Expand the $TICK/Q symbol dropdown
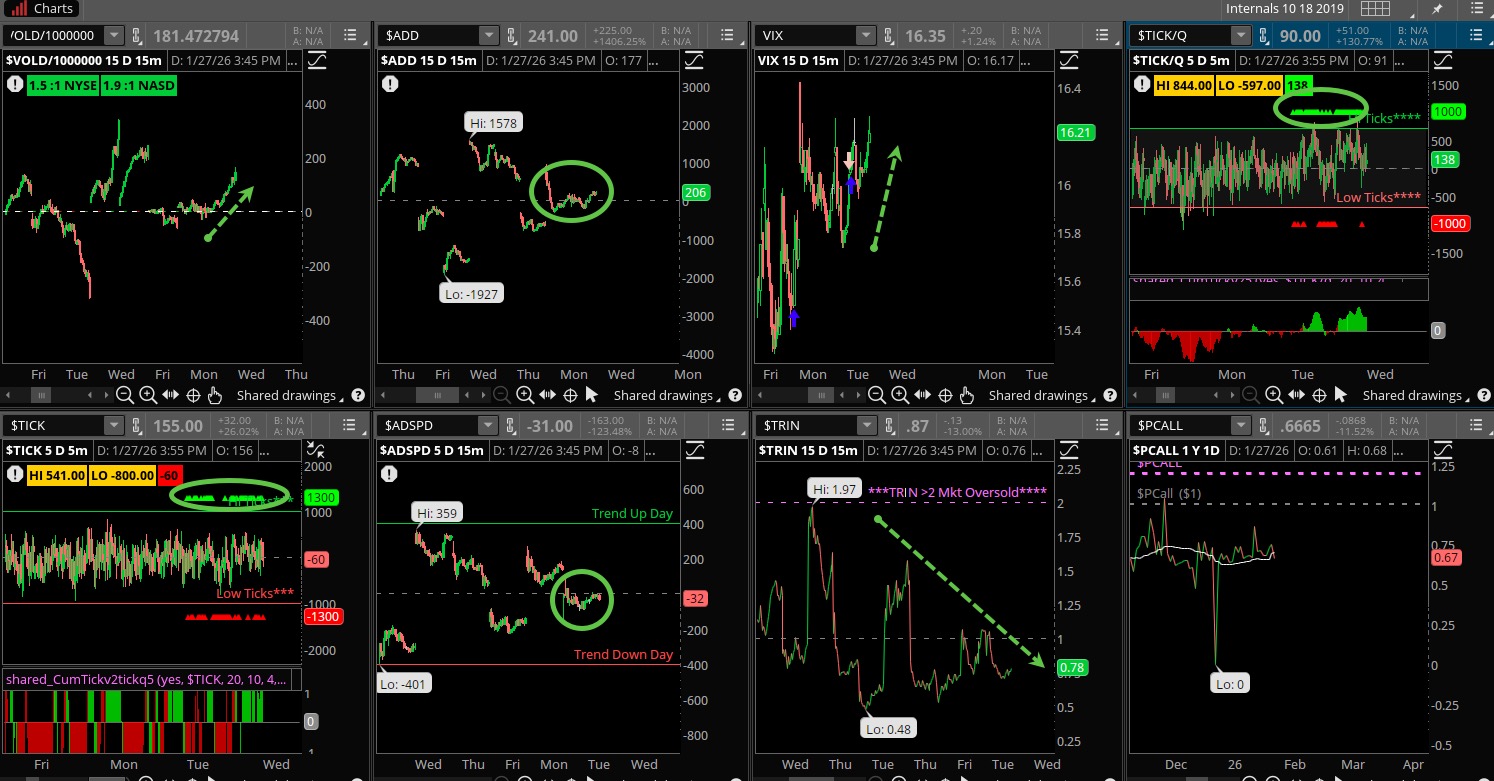The height and width of the screenshot is (781, 1494). click(x=1240, y=36)
